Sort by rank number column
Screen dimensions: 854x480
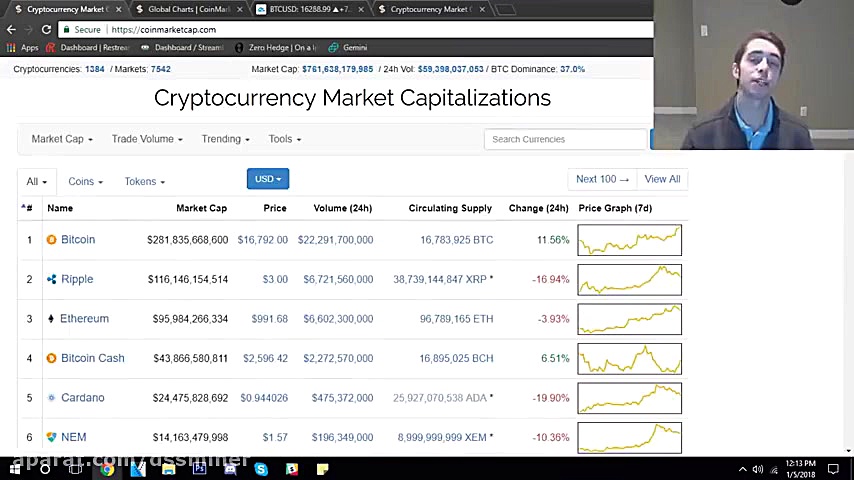click(27, 208)
